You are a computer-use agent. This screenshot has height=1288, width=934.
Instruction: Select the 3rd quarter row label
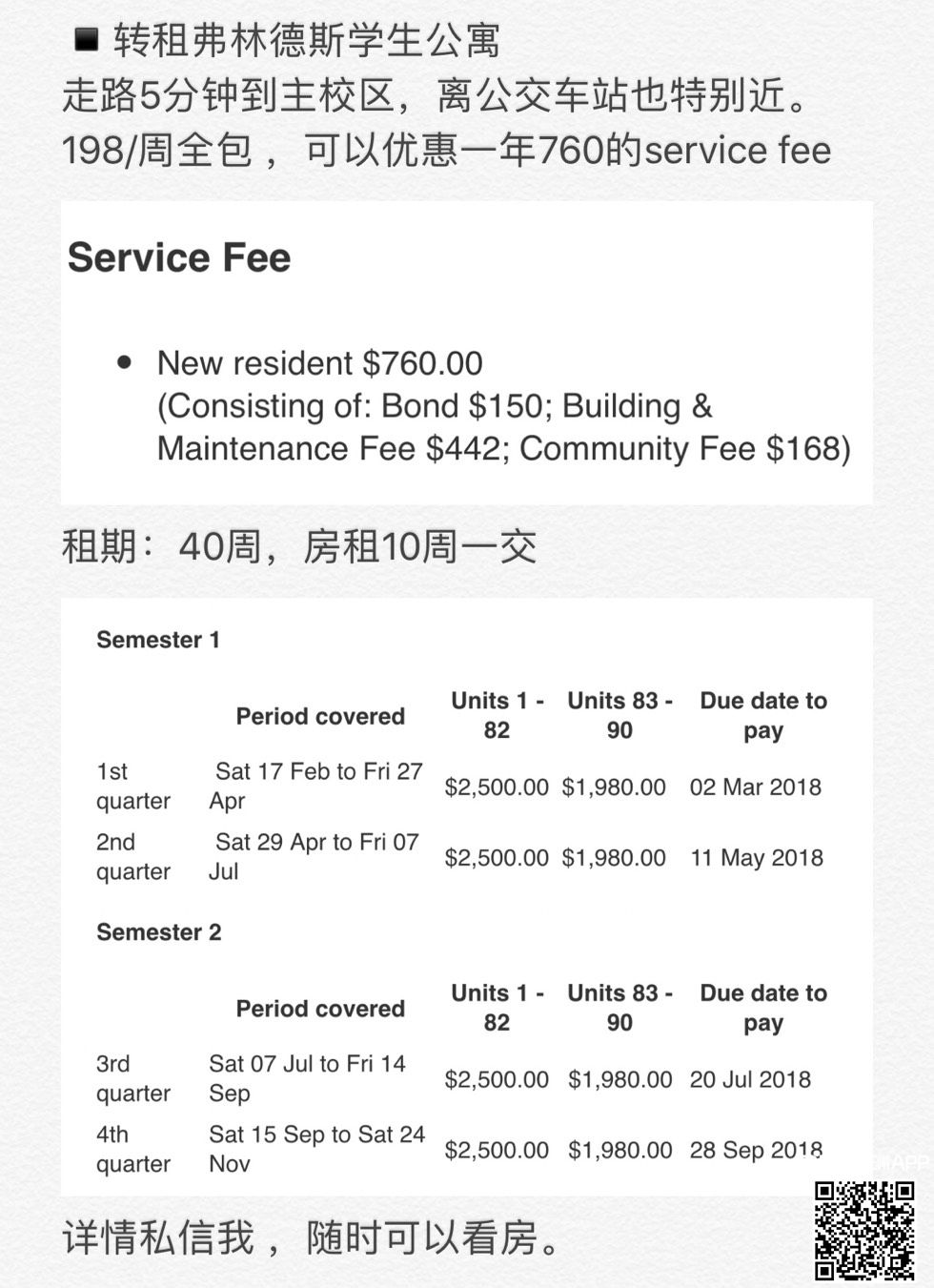[x=132, y=1078]
